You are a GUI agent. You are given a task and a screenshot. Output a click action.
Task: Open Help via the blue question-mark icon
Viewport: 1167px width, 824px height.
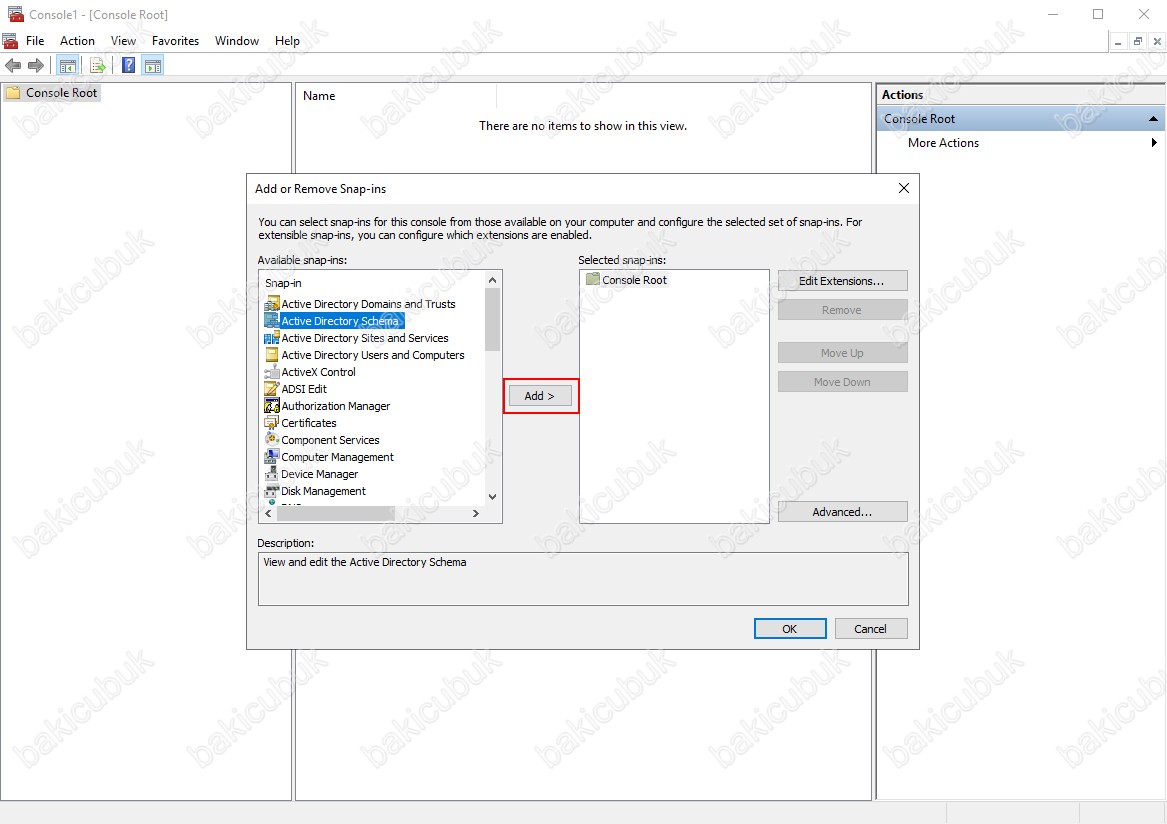pyautogui.click(x=129, y=66)
